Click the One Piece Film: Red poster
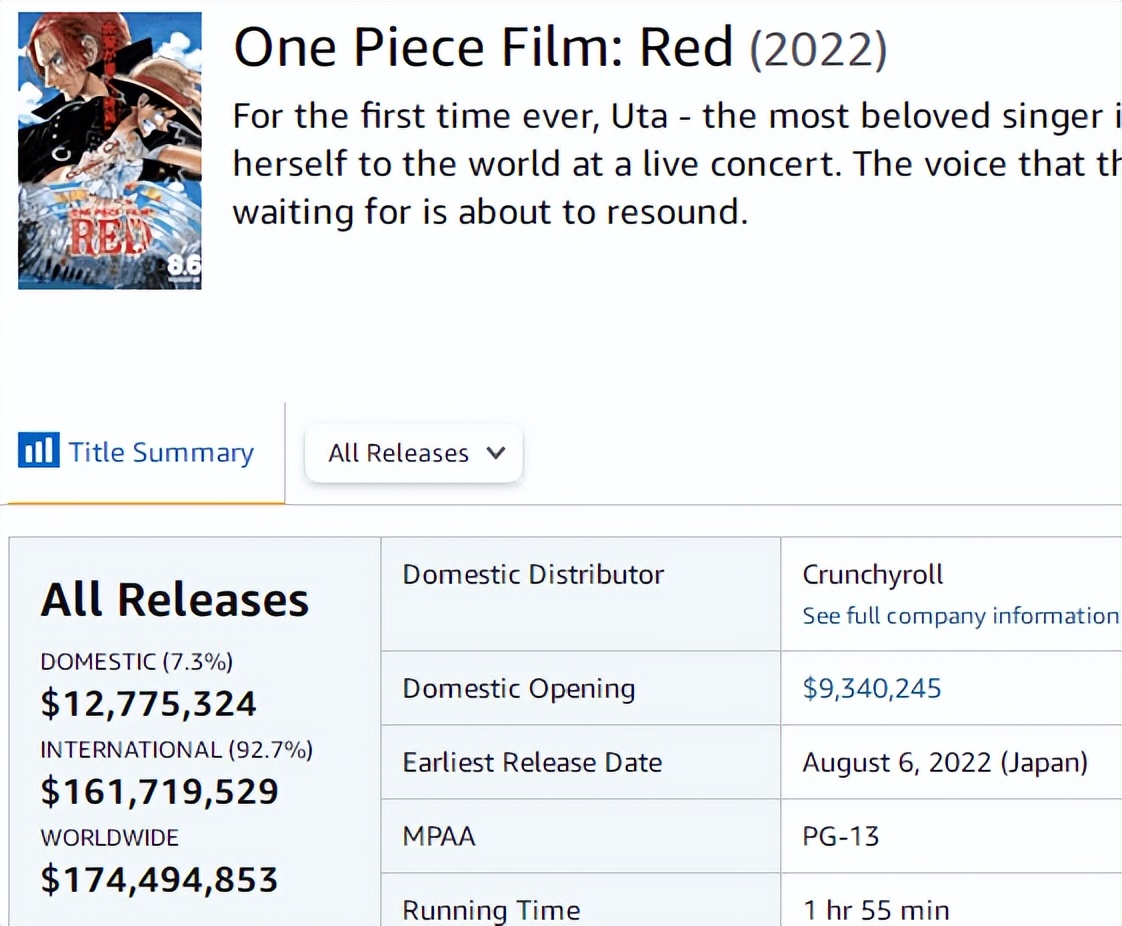 (110, 151)
